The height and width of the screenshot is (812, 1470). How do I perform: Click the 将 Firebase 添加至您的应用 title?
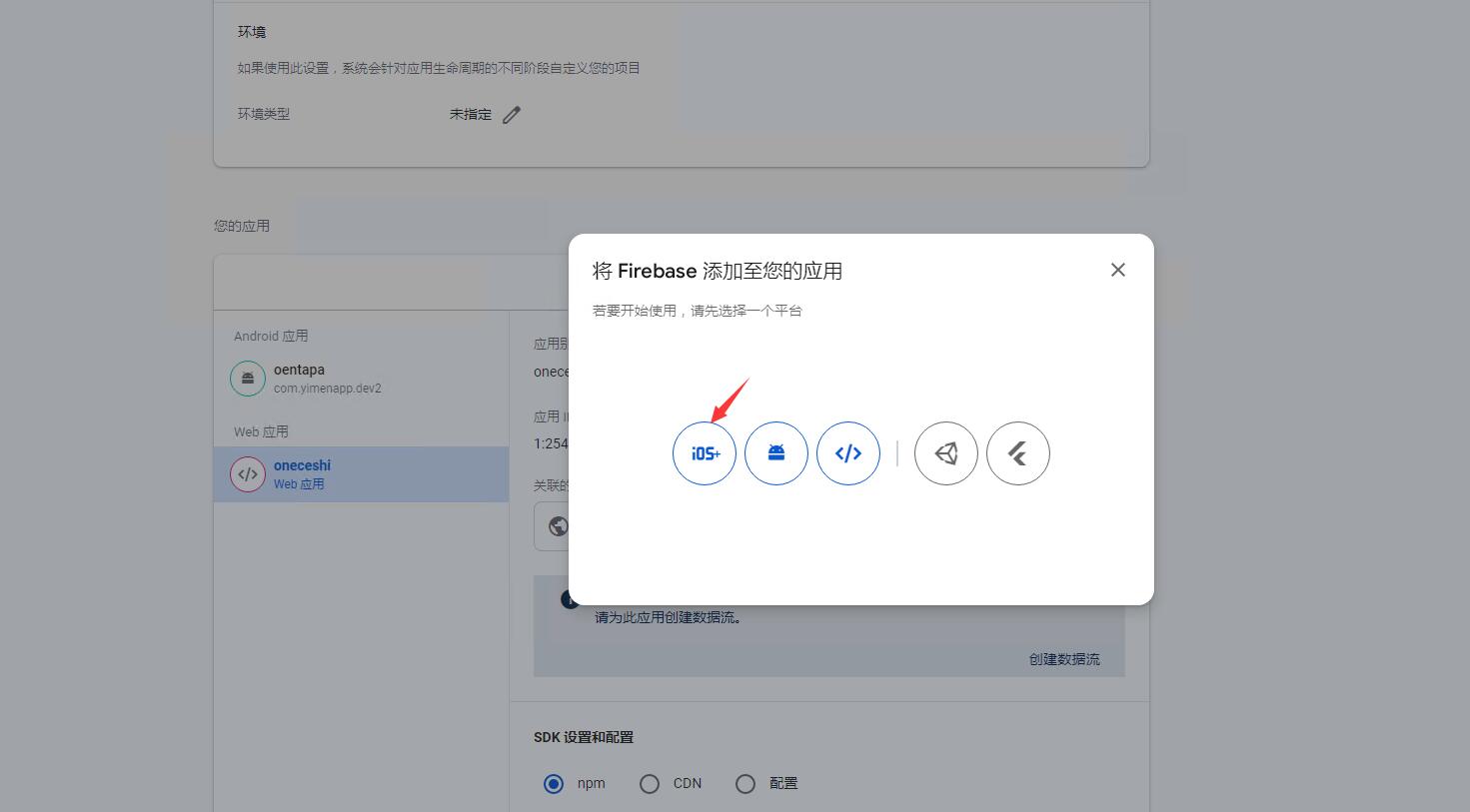[x=718, y=271]
